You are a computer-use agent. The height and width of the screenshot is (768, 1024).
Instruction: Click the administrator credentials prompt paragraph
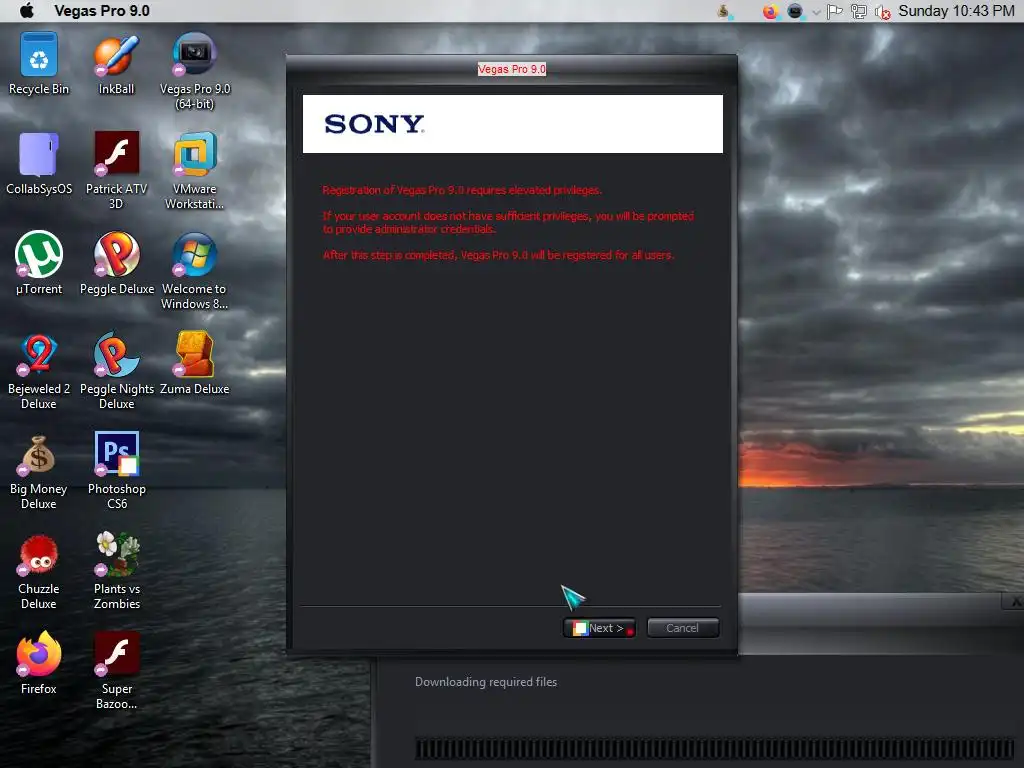click(x=508, y=222)
